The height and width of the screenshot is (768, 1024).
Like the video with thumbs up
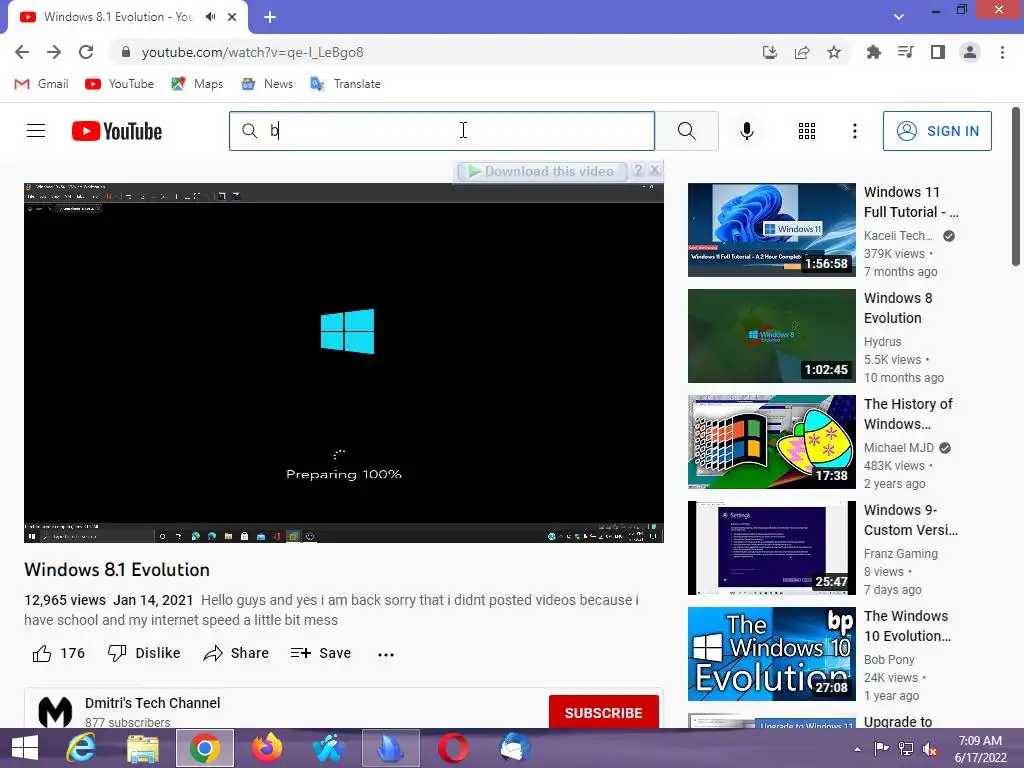tap(59, 653)
